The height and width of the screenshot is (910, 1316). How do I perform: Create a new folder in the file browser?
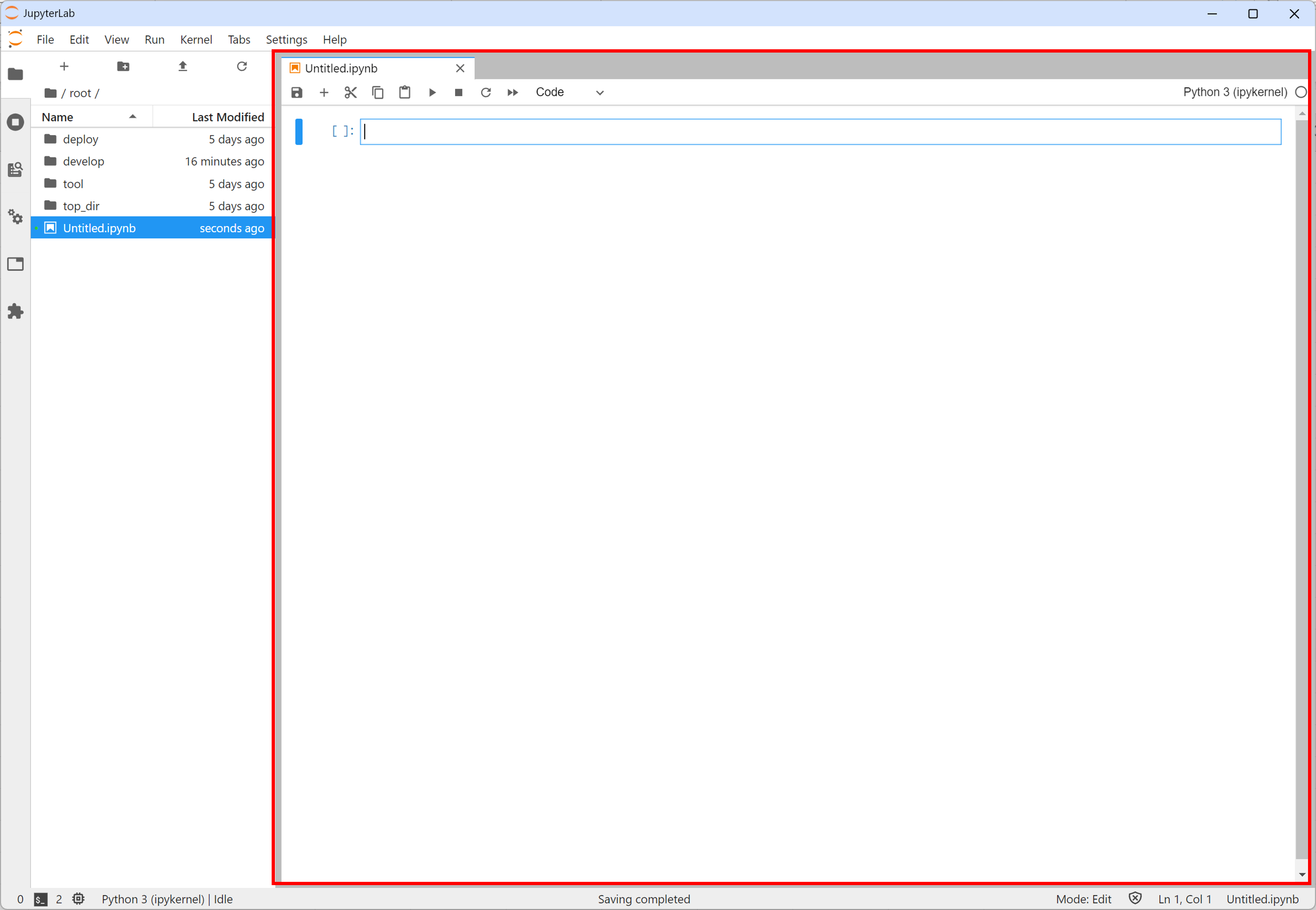tap(123, 66)
